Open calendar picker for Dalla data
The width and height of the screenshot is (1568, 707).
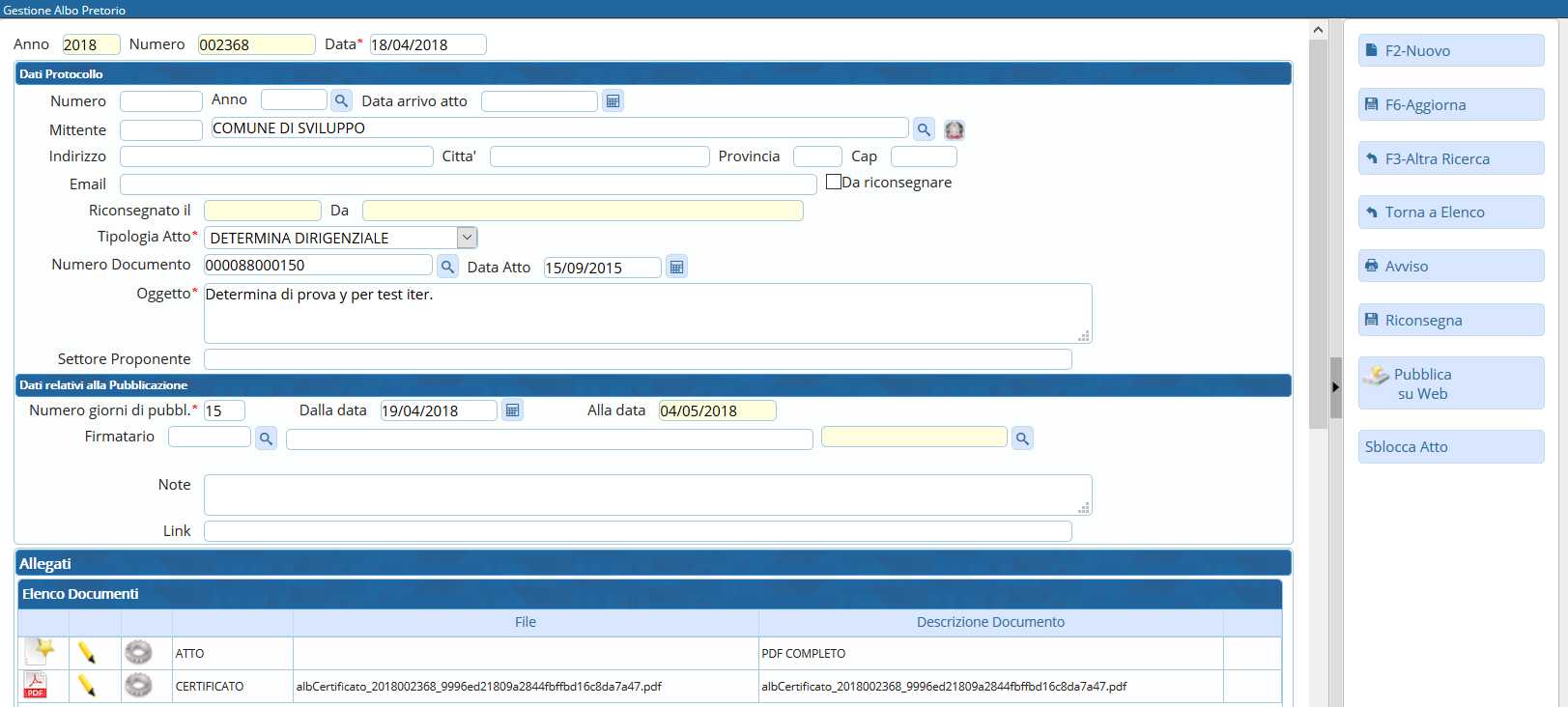[513, 410]
